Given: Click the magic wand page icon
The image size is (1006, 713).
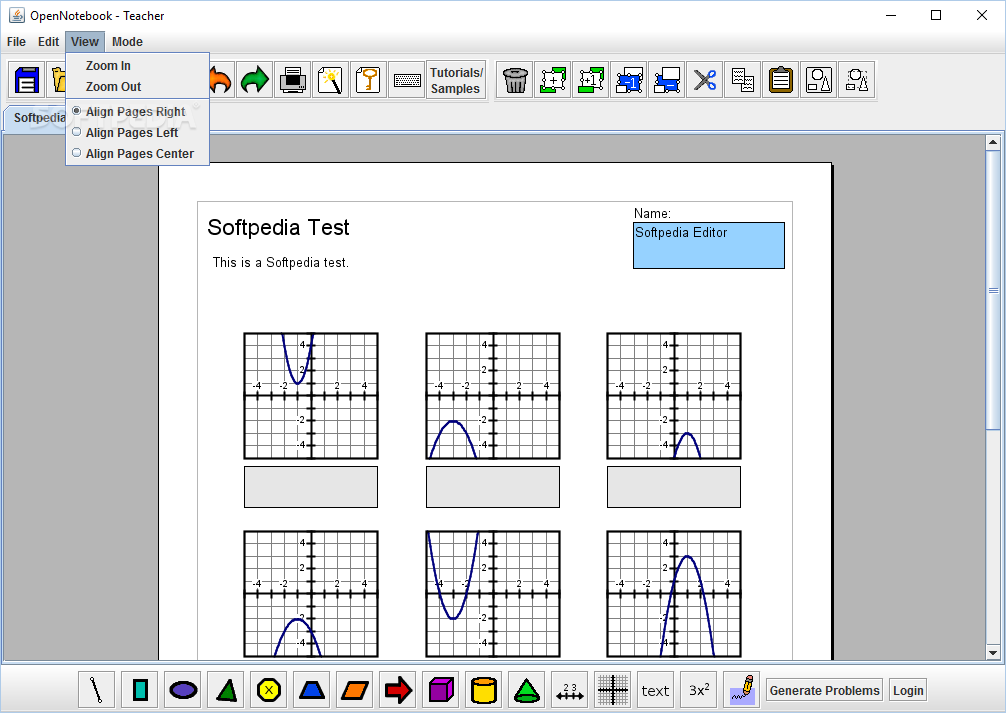Looking at the screenshot, I should tap(330, 80).
